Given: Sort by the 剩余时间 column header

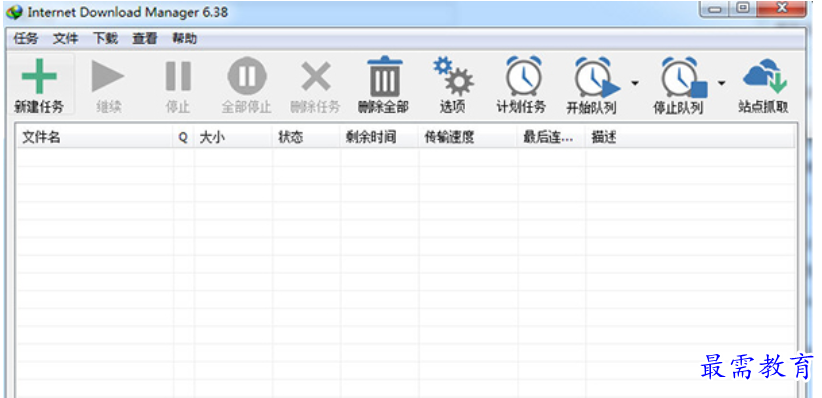Looking at the screenshot, I should click(380, 137).
